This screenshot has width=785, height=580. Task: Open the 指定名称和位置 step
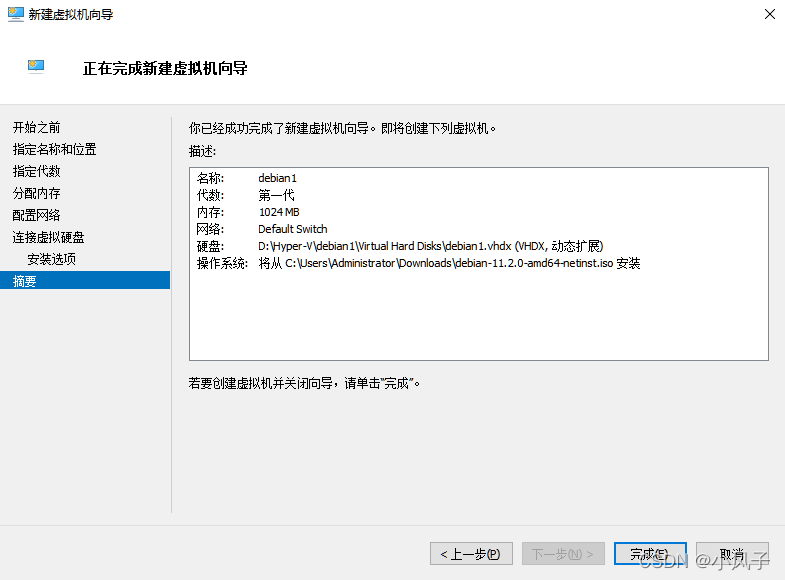coord(54,150)
